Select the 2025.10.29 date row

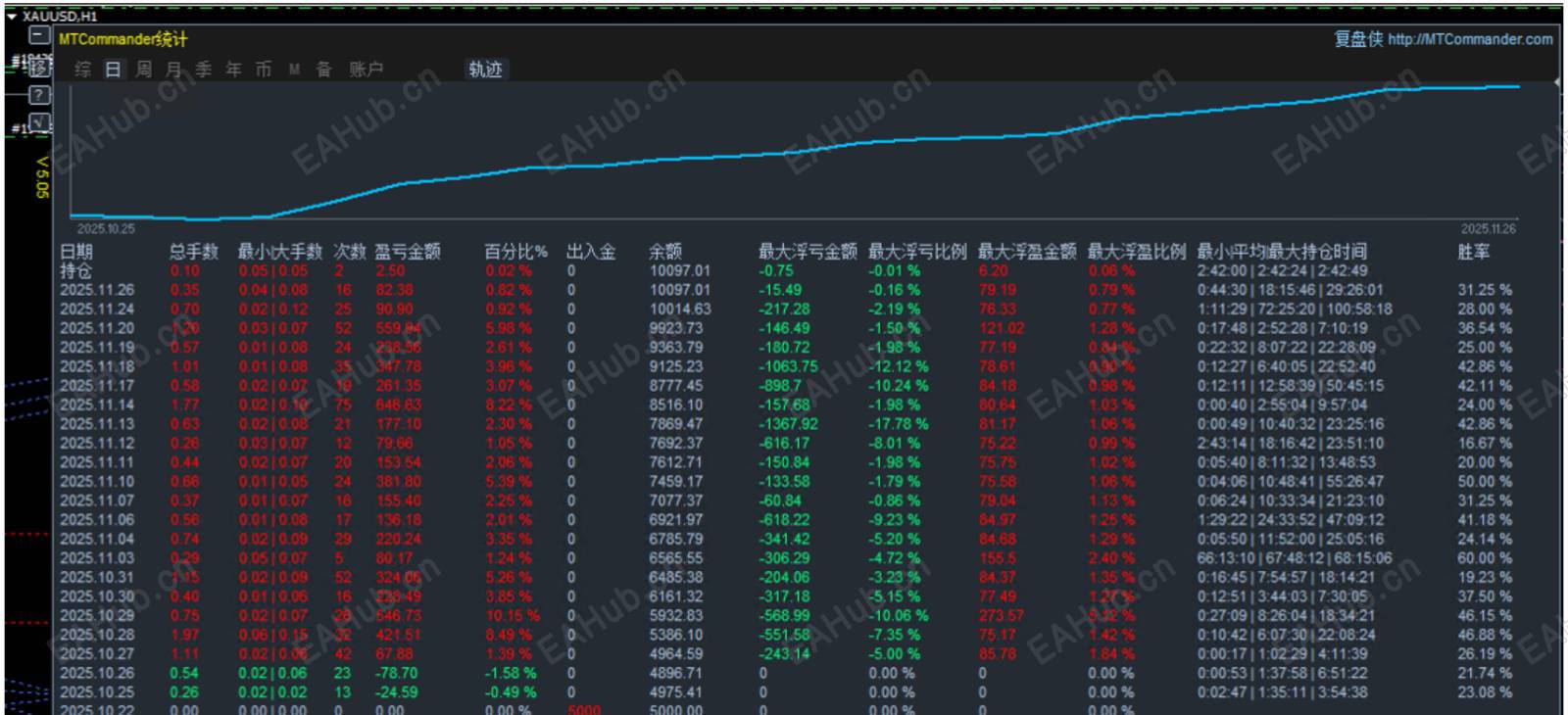(x=97, y=615)
